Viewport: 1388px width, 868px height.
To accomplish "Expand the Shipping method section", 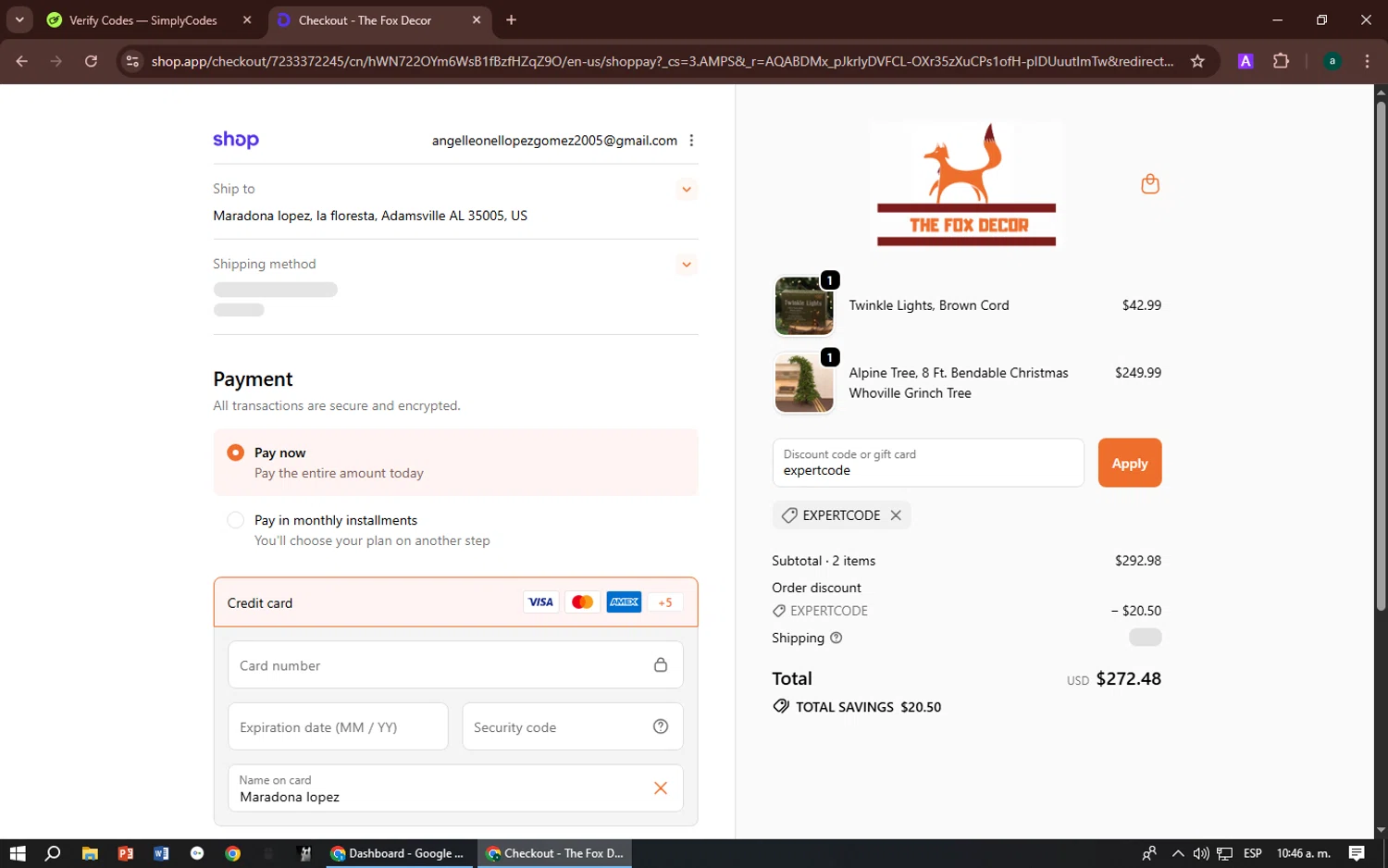I will pyautogui.click(x=687, y=265).
